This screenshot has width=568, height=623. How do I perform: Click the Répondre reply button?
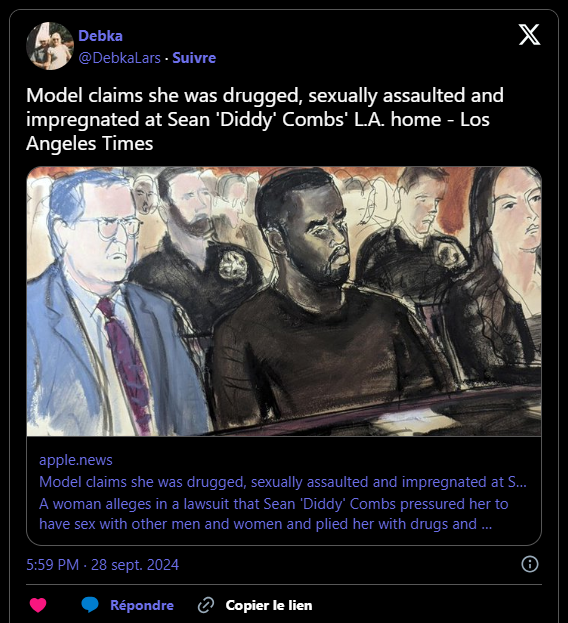click(x=142, y=605)
